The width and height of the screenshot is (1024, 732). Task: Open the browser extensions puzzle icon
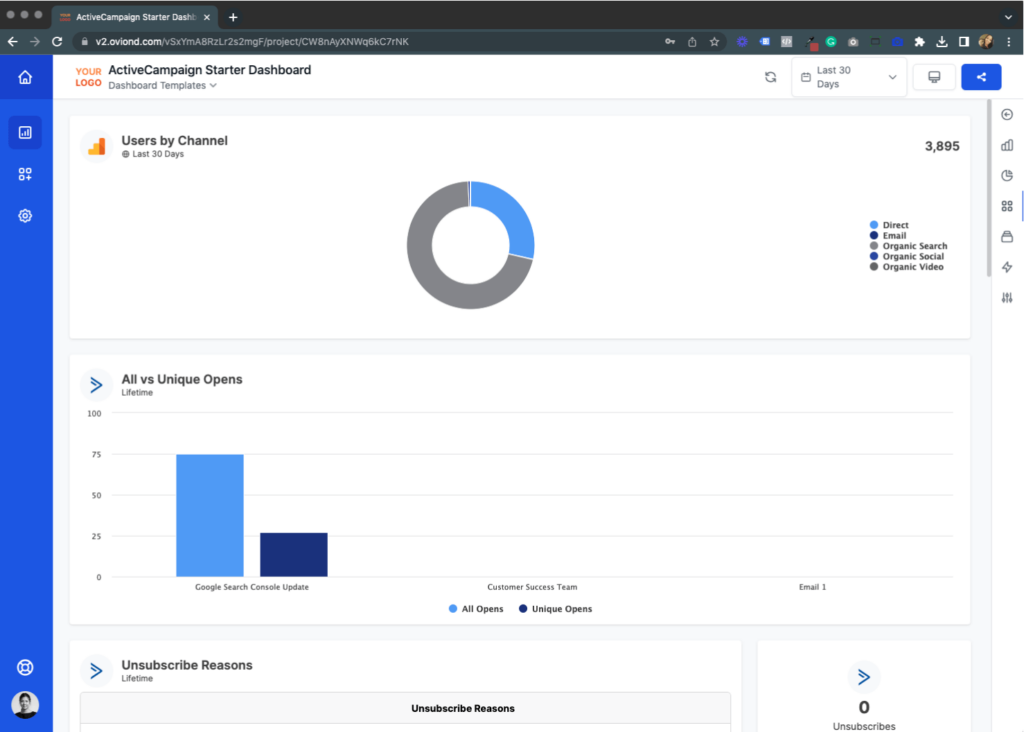point(920,41)
